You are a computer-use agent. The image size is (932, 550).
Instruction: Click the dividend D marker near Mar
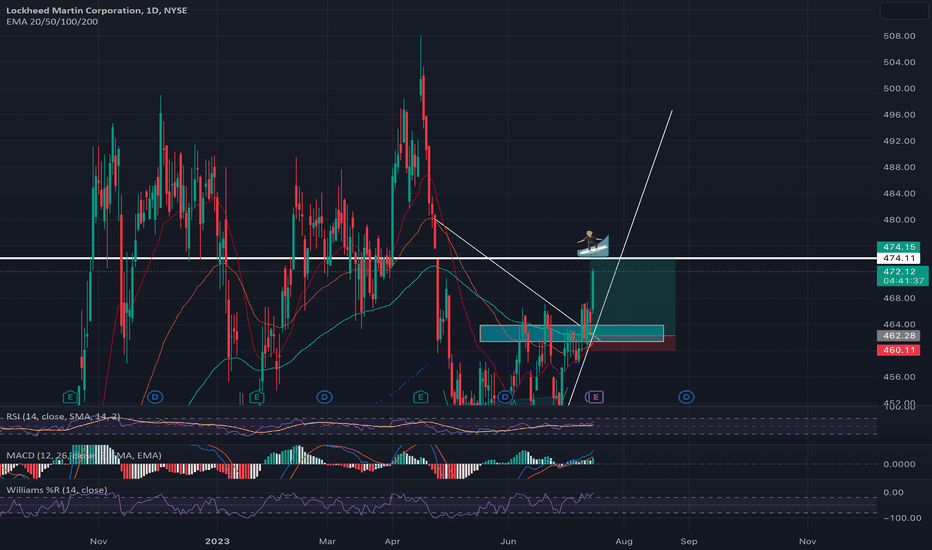(324, 397)
